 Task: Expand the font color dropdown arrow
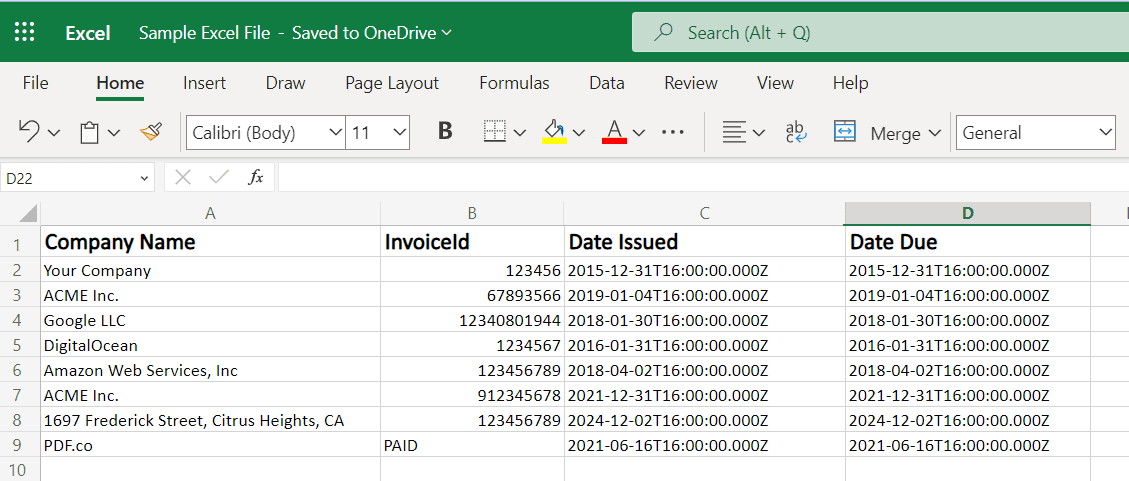639,133
